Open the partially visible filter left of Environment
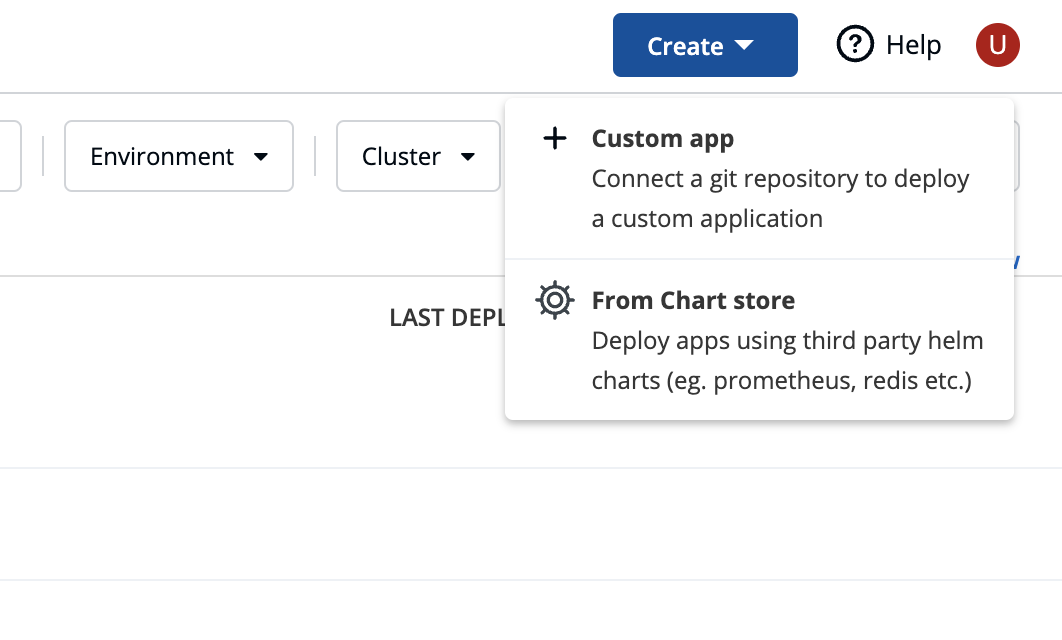Screen dimensions: 1062x640 tap(10, 156)
